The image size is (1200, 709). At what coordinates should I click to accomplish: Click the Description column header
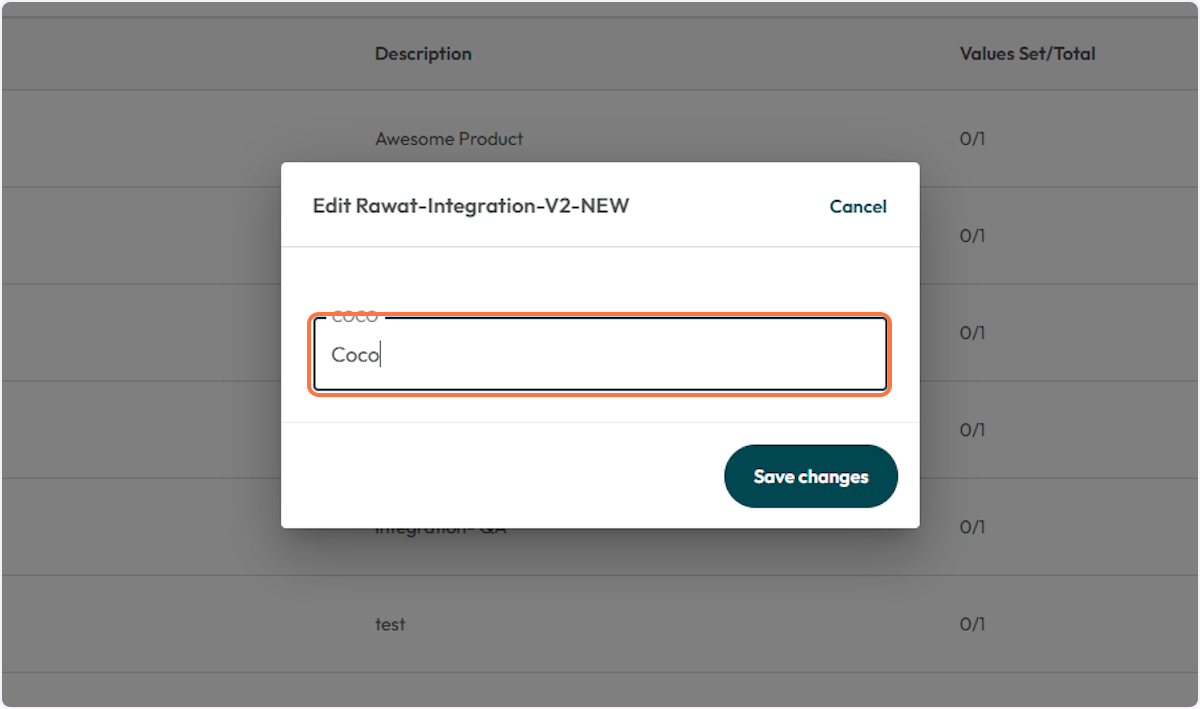(x=423, y=53)
